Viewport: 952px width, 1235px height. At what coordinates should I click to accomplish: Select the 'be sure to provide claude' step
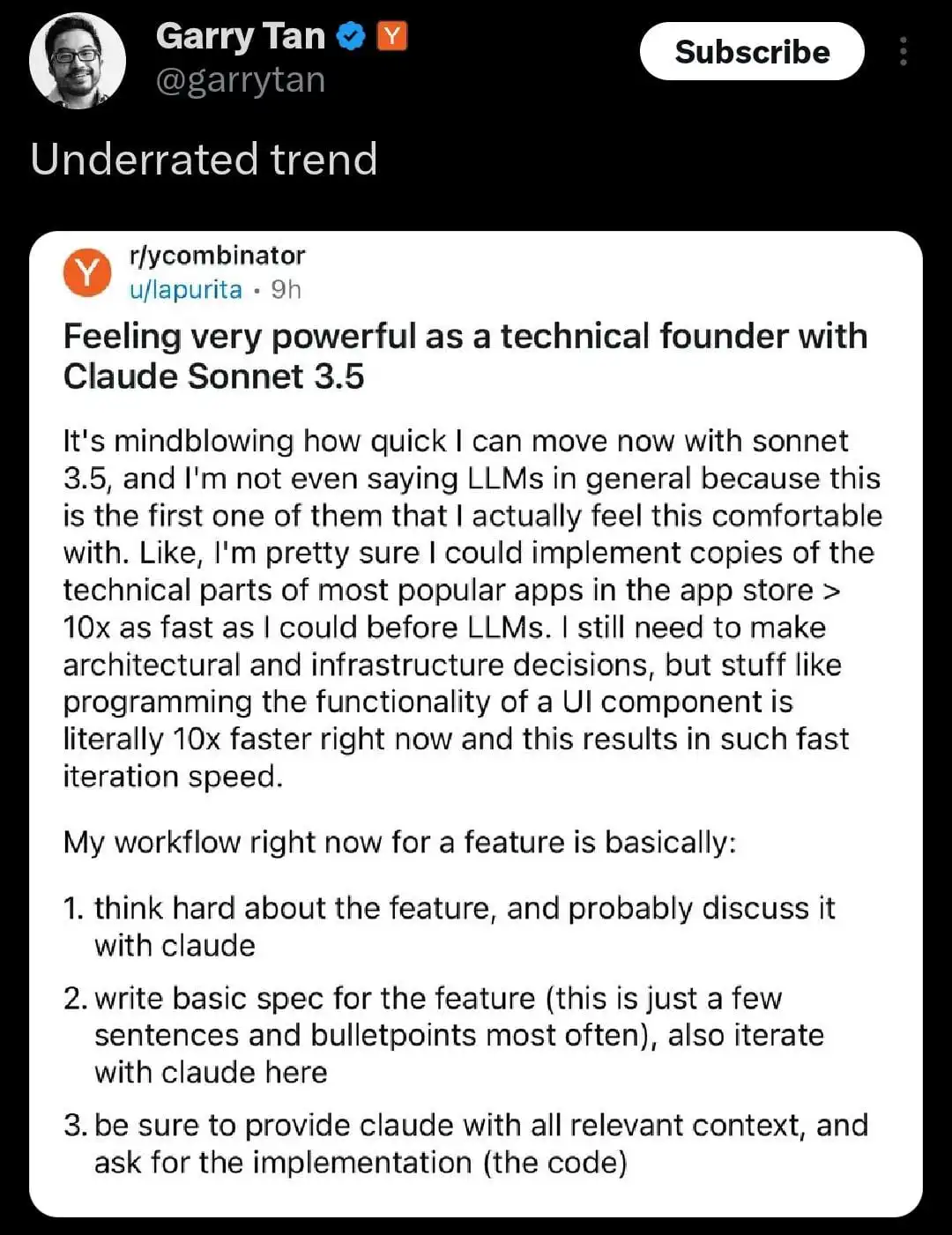480,1143
